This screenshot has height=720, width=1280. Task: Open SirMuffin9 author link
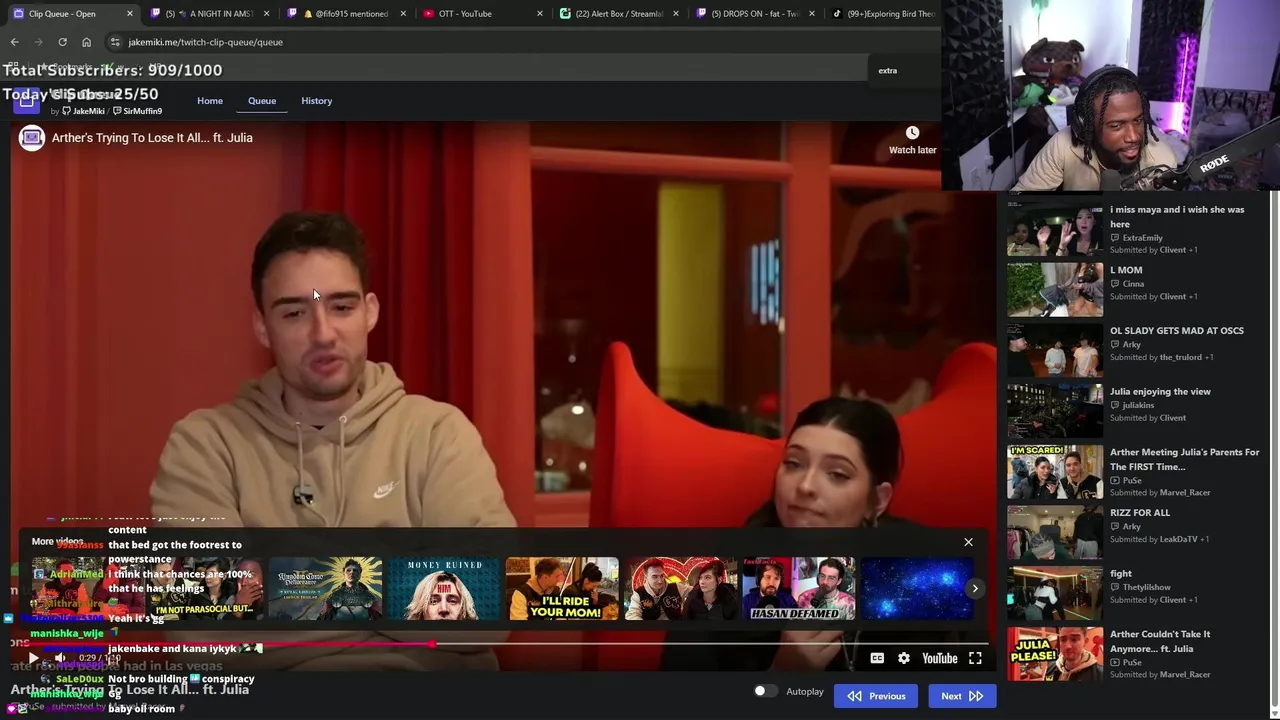click(x=137, y=111)
